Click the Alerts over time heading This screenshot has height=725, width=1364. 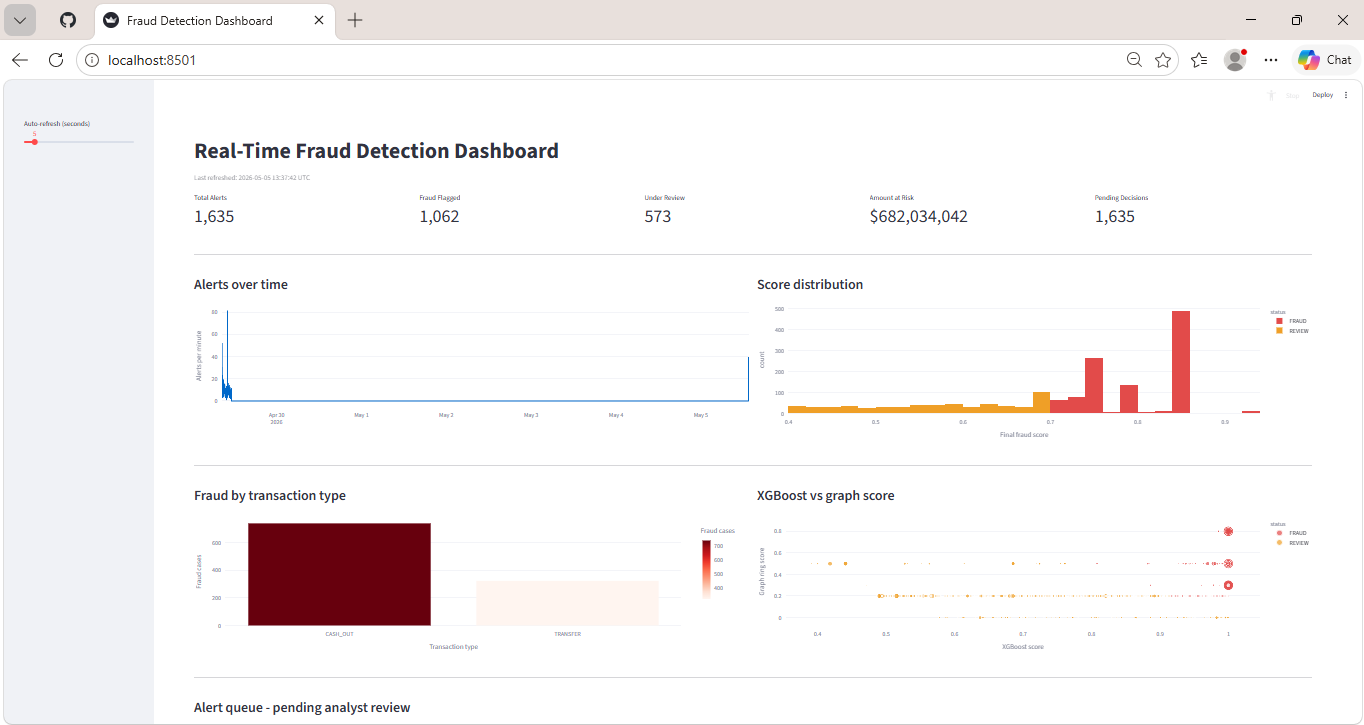pyautogui.click(x=241, y=285)
